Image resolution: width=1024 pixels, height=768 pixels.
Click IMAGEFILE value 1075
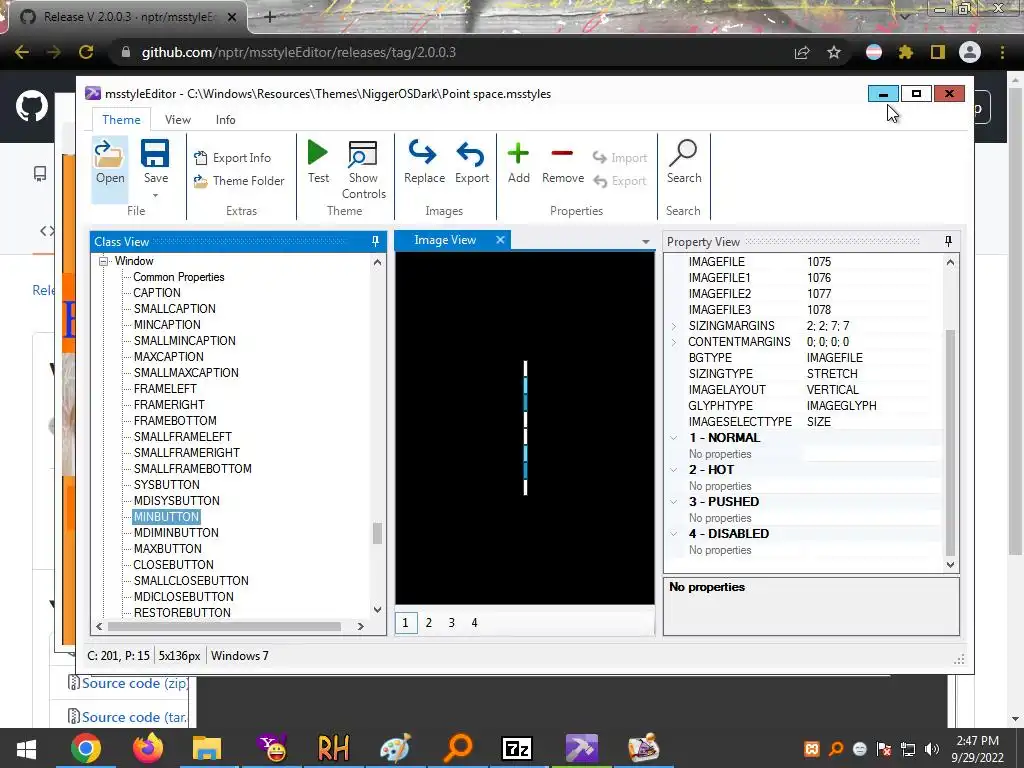(x=819, y=262)
